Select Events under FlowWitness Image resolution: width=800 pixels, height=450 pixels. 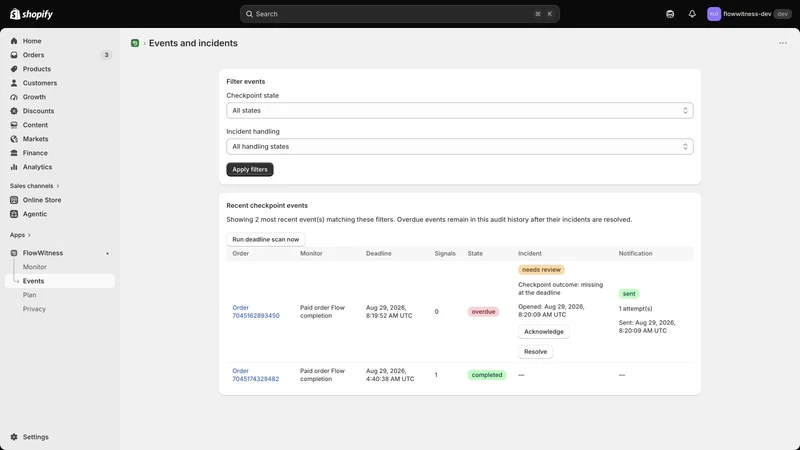click(60, 281)
